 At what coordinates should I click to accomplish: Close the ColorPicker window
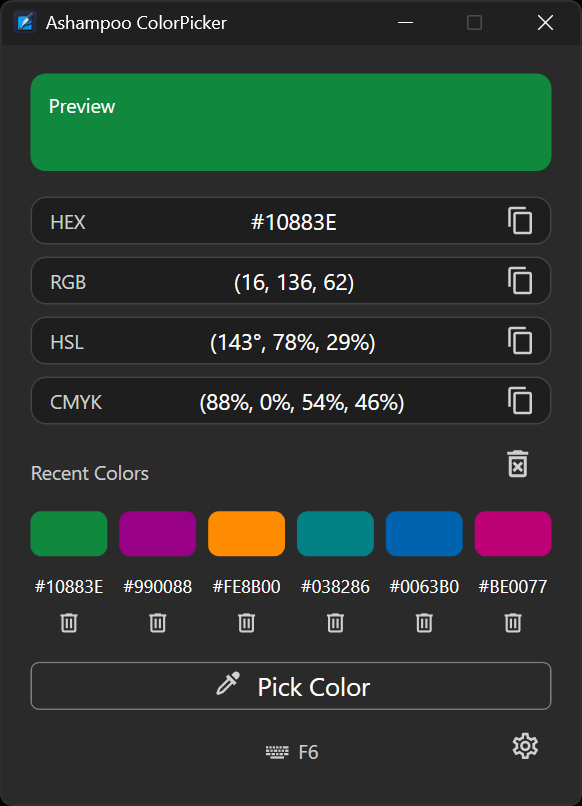click(x=545, y=23)
